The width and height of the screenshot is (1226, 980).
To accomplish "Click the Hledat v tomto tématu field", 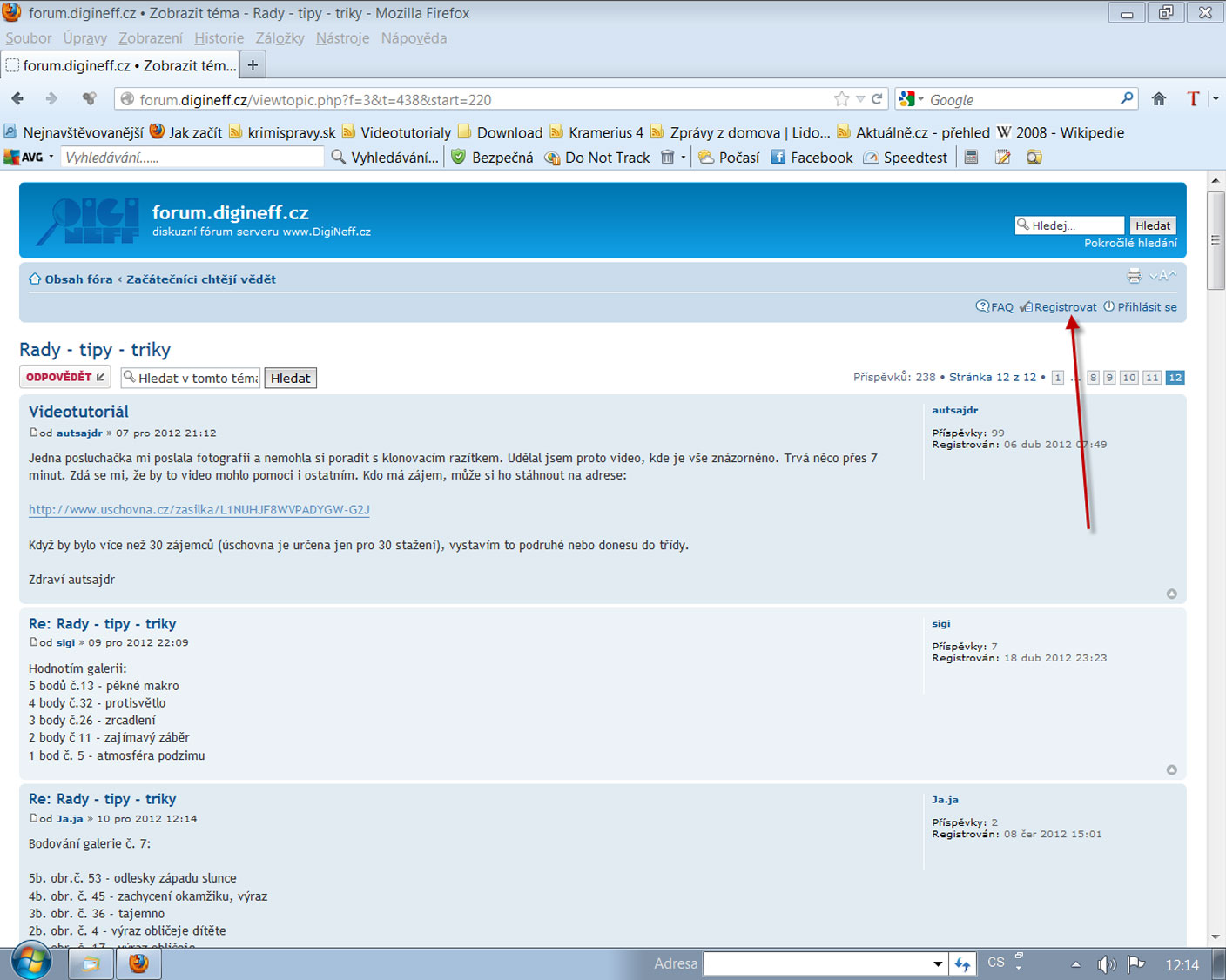I will [x=198, y=379].
